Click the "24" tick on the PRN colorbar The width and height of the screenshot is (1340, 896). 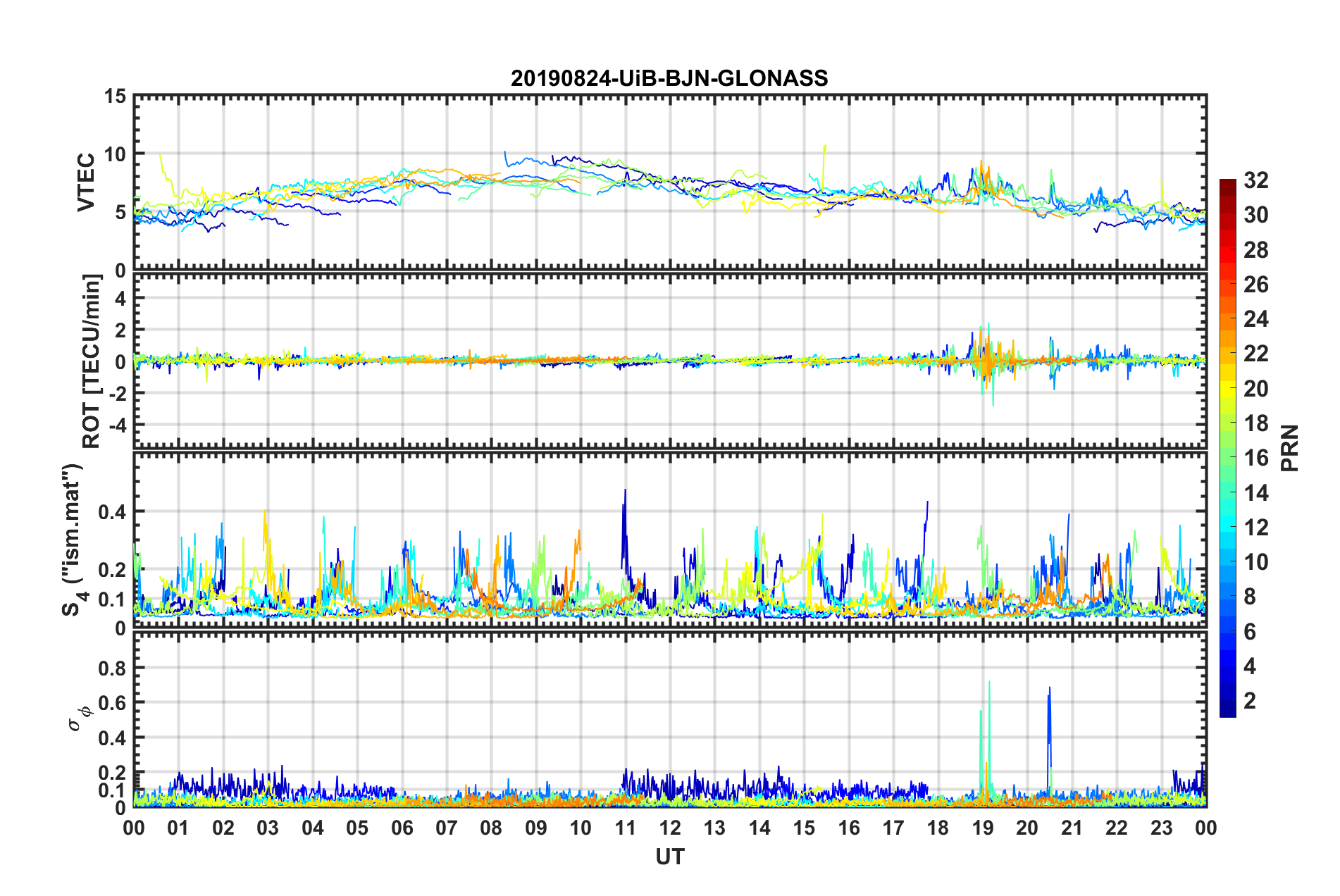1256,319
